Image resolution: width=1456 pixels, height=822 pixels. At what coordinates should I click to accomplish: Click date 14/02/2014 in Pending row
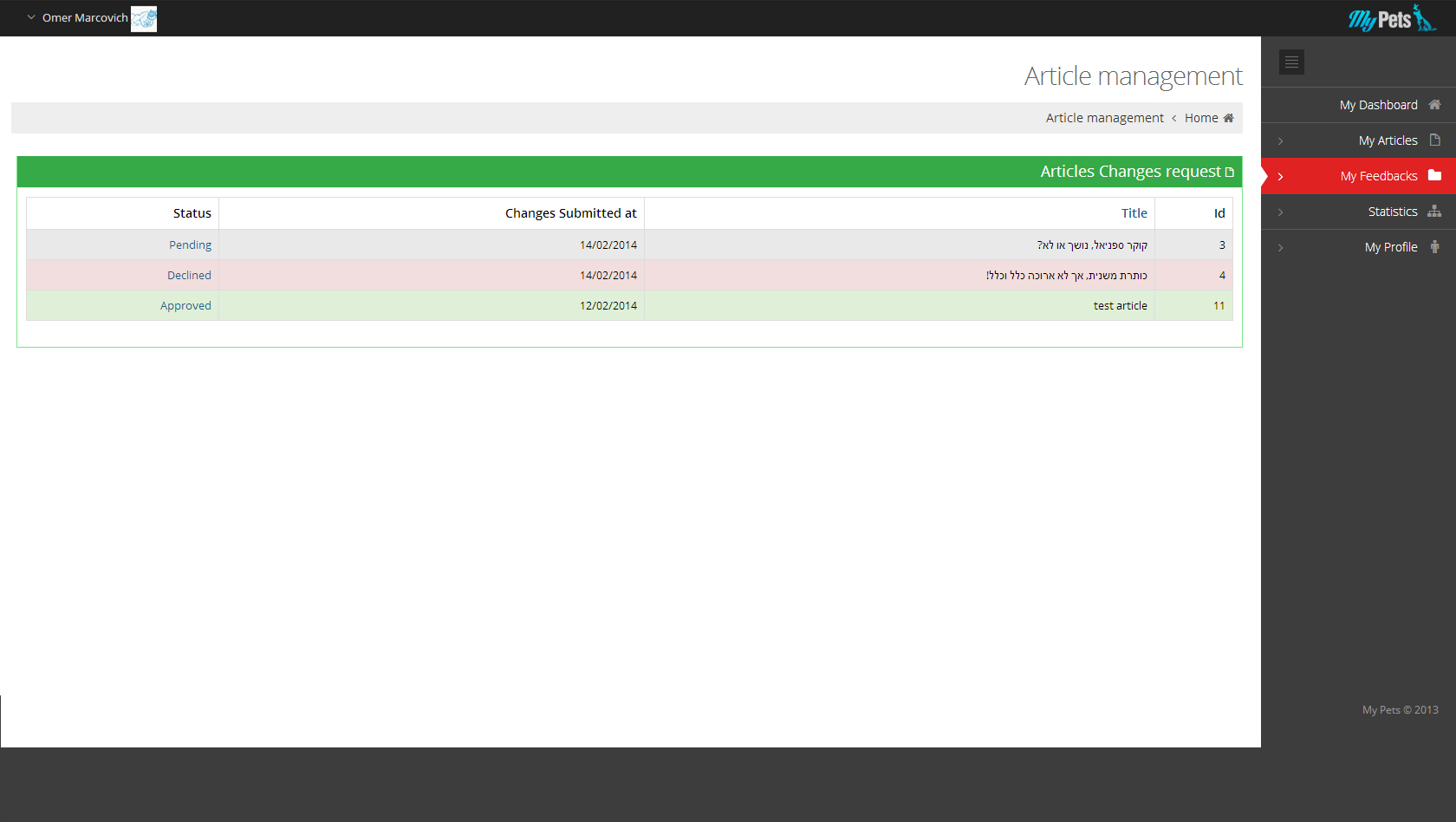coord(432,245)
